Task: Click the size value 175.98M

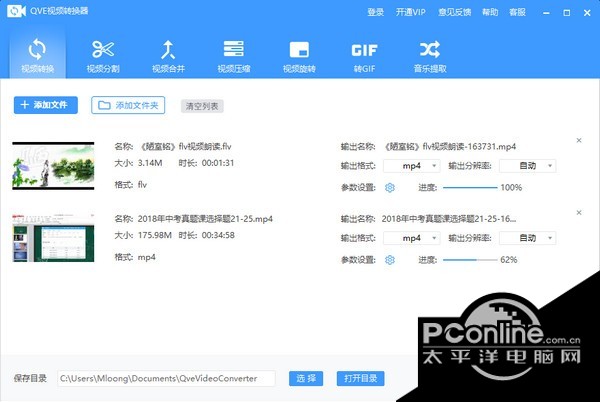Action: tap(155, 235)
